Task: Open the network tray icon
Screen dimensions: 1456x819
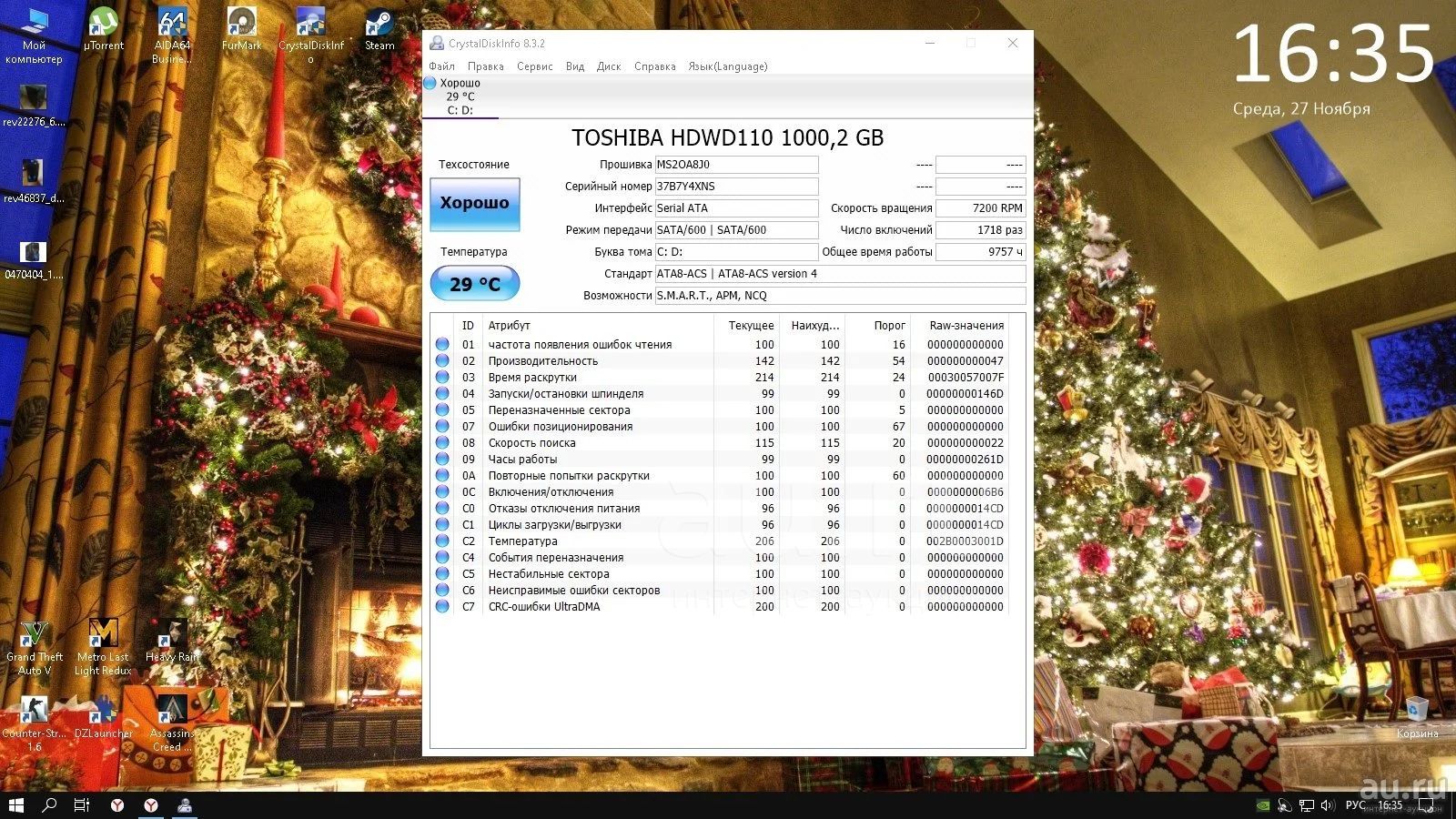Action: [1306, 805]
